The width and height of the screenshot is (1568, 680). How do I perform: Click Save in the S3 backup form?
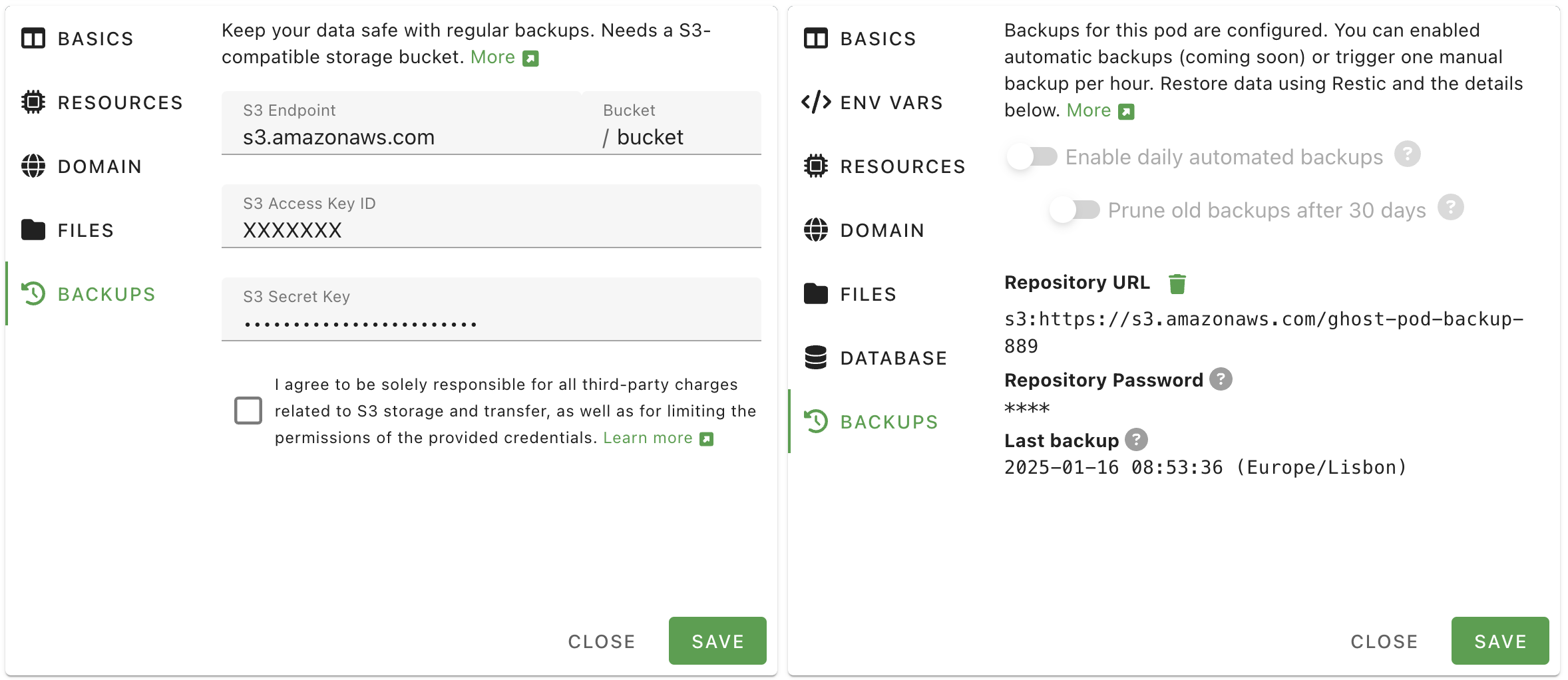717,641
